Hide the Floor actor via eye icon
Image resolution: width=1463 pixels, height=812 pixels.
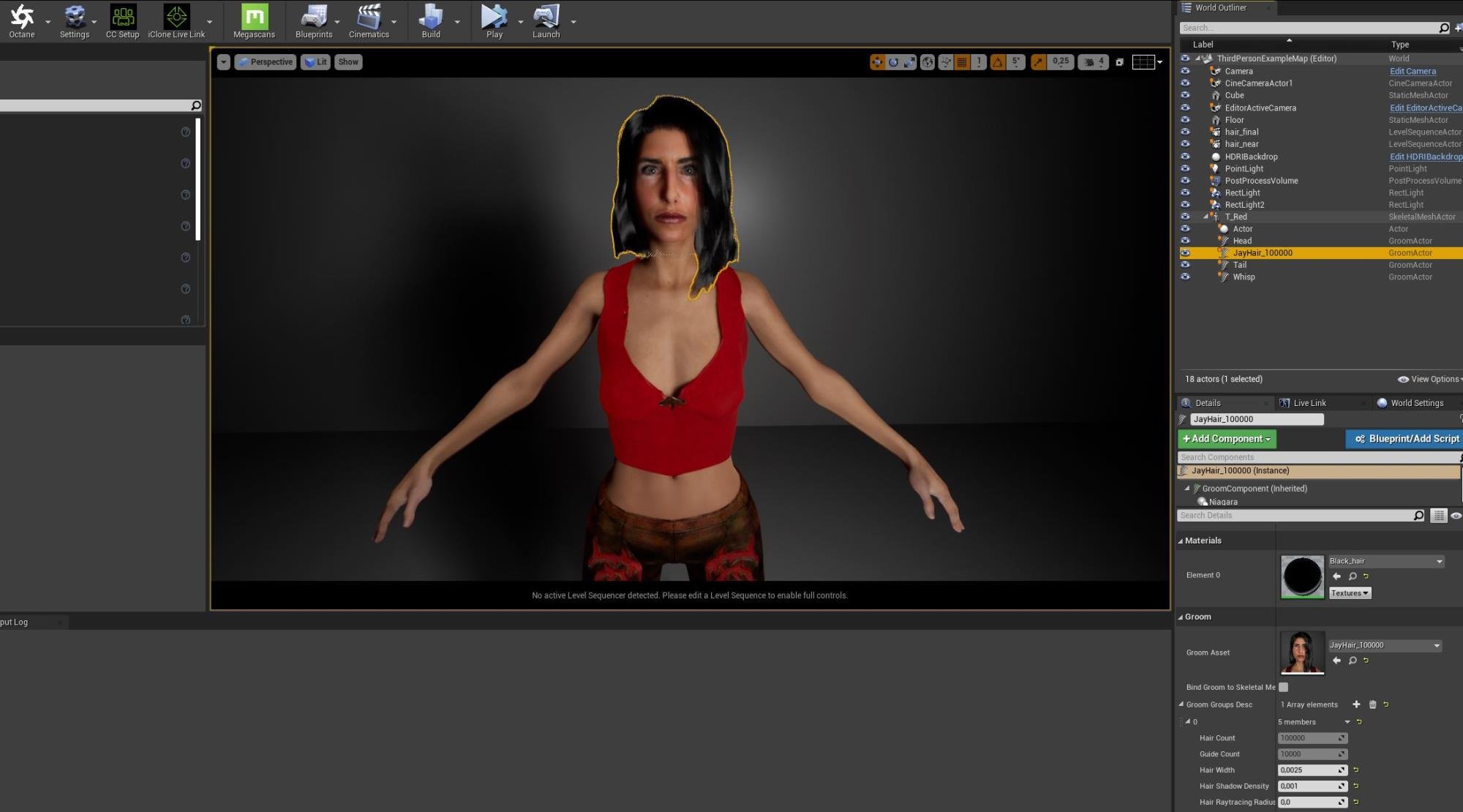point(1185,119)
